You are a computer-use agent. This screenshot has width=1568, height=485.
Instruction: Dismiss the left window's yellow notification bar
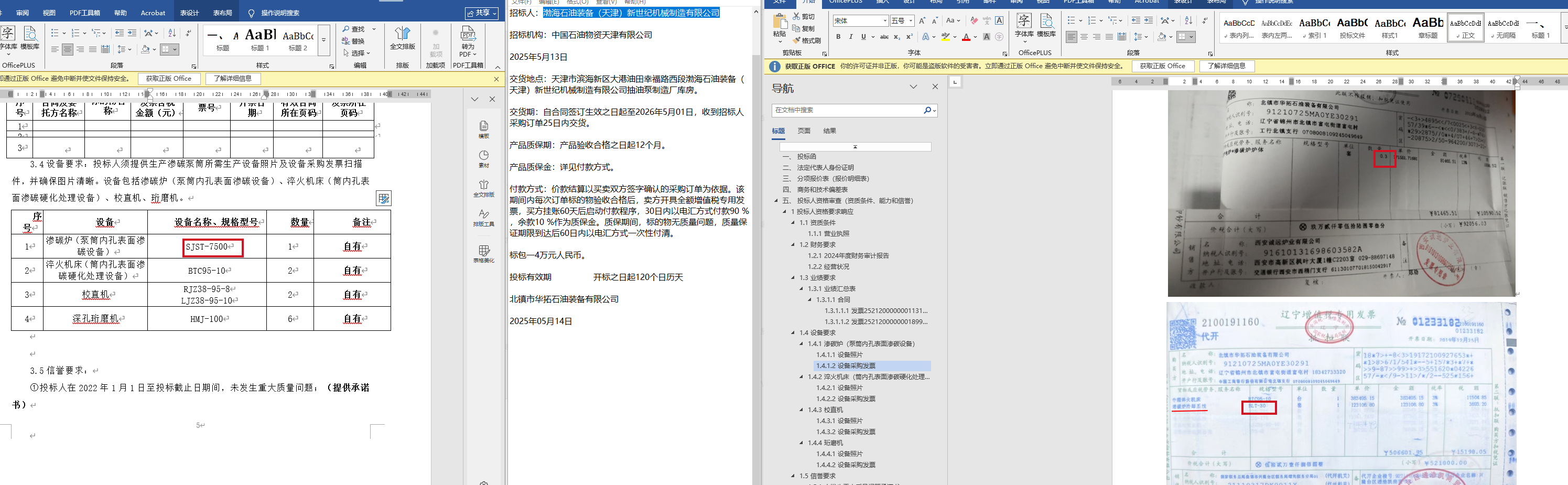click(496, 79)
